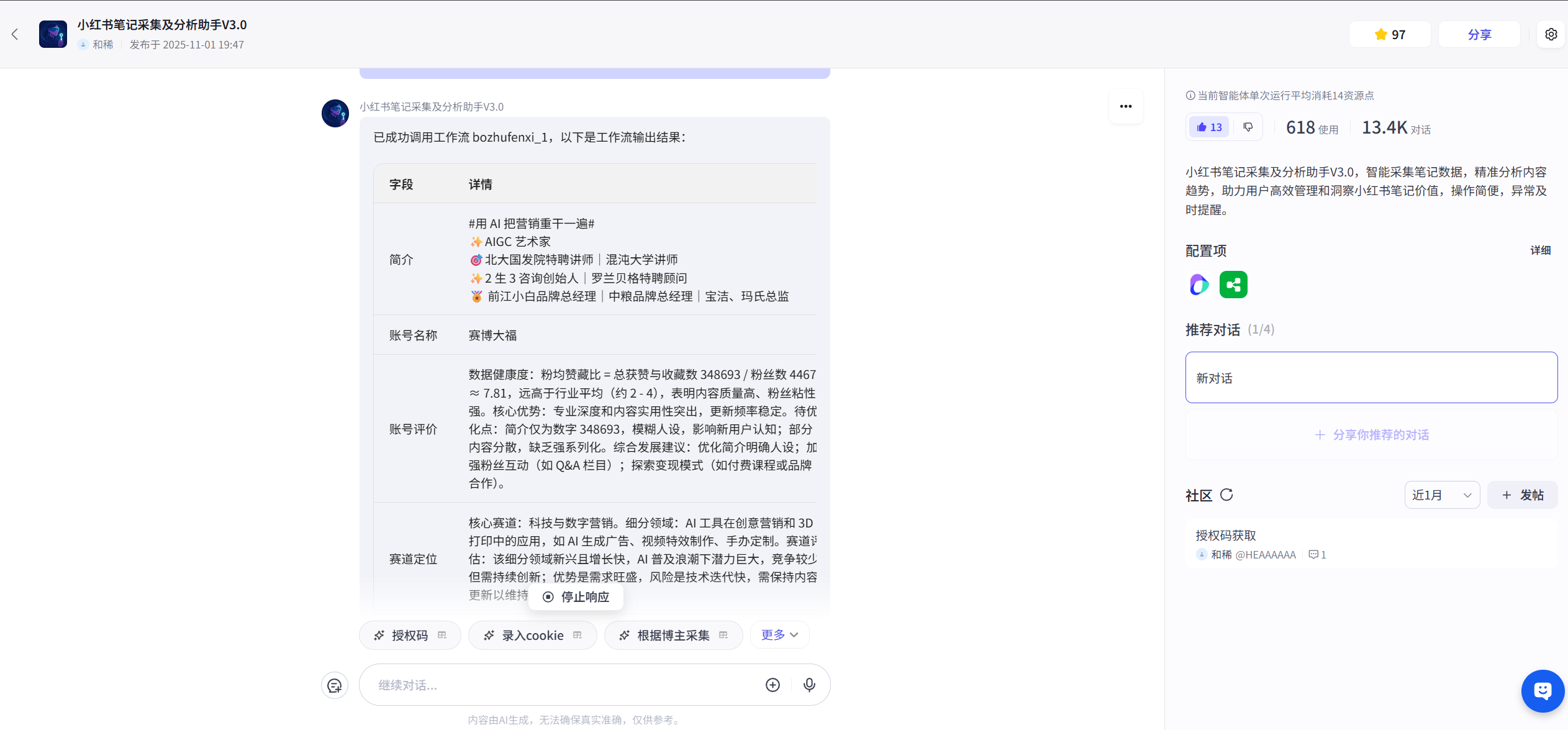Open the blue support chat bubble
1568x730 pixels.
coord(1542,691)
